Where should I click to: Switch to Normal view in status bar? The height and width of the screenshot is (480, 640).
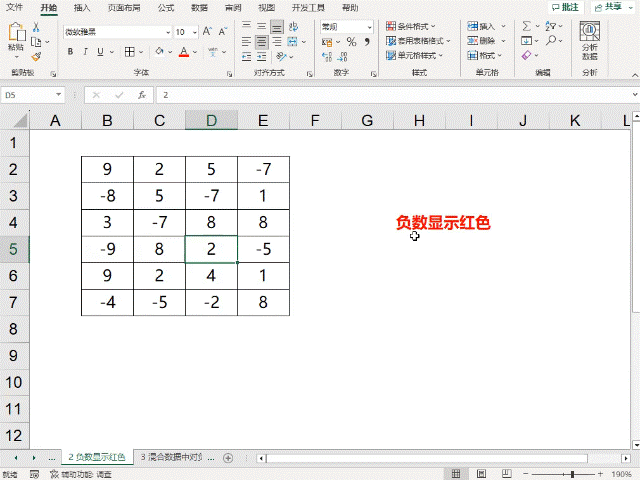(456, 473)
